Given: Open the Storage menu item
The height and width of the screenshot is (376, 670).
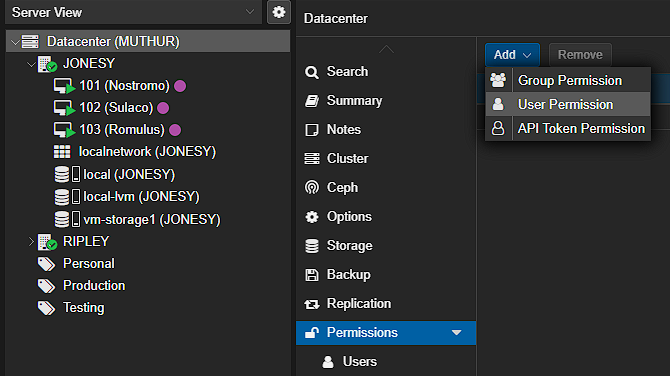Looking at the screenshot, I should [x=386, y=246].
